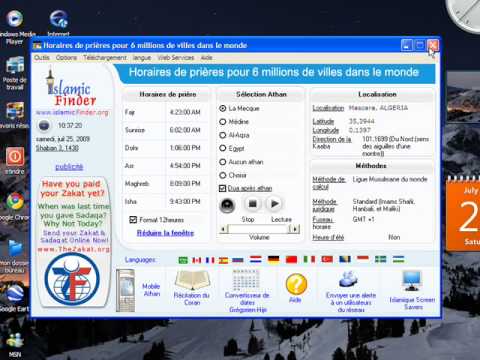Screen dimensions: 480x360
Task: Open the langue menu
Action: pos(142,58)
